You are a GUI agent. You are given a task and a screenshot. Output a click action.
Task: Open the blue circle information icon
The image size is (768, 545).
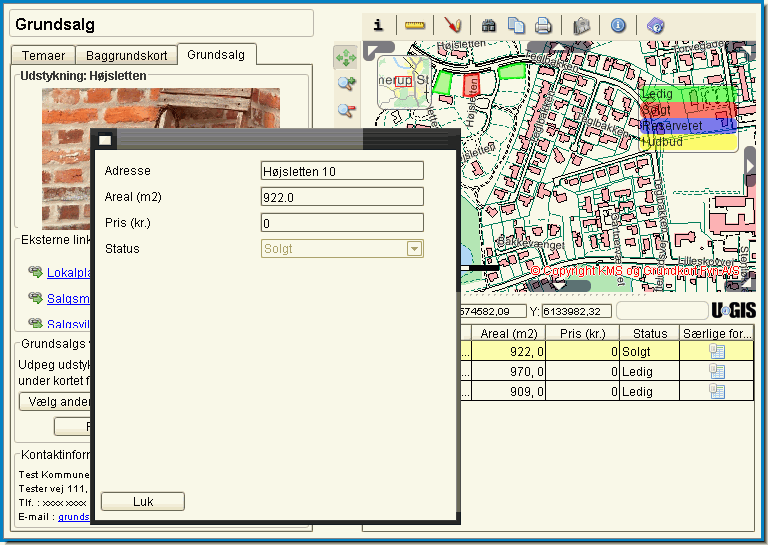(x=618, y=25)
